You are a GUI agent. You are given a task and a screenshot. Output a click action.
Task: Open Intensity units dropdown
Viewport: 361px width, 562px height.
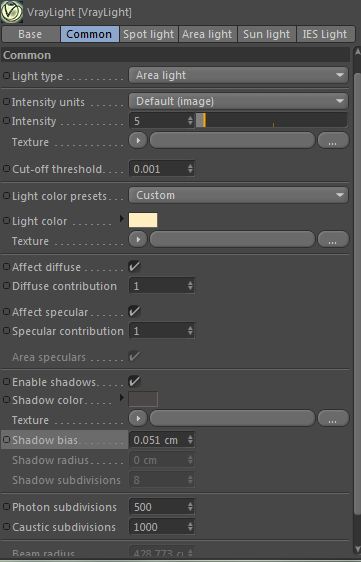(238, 101)
